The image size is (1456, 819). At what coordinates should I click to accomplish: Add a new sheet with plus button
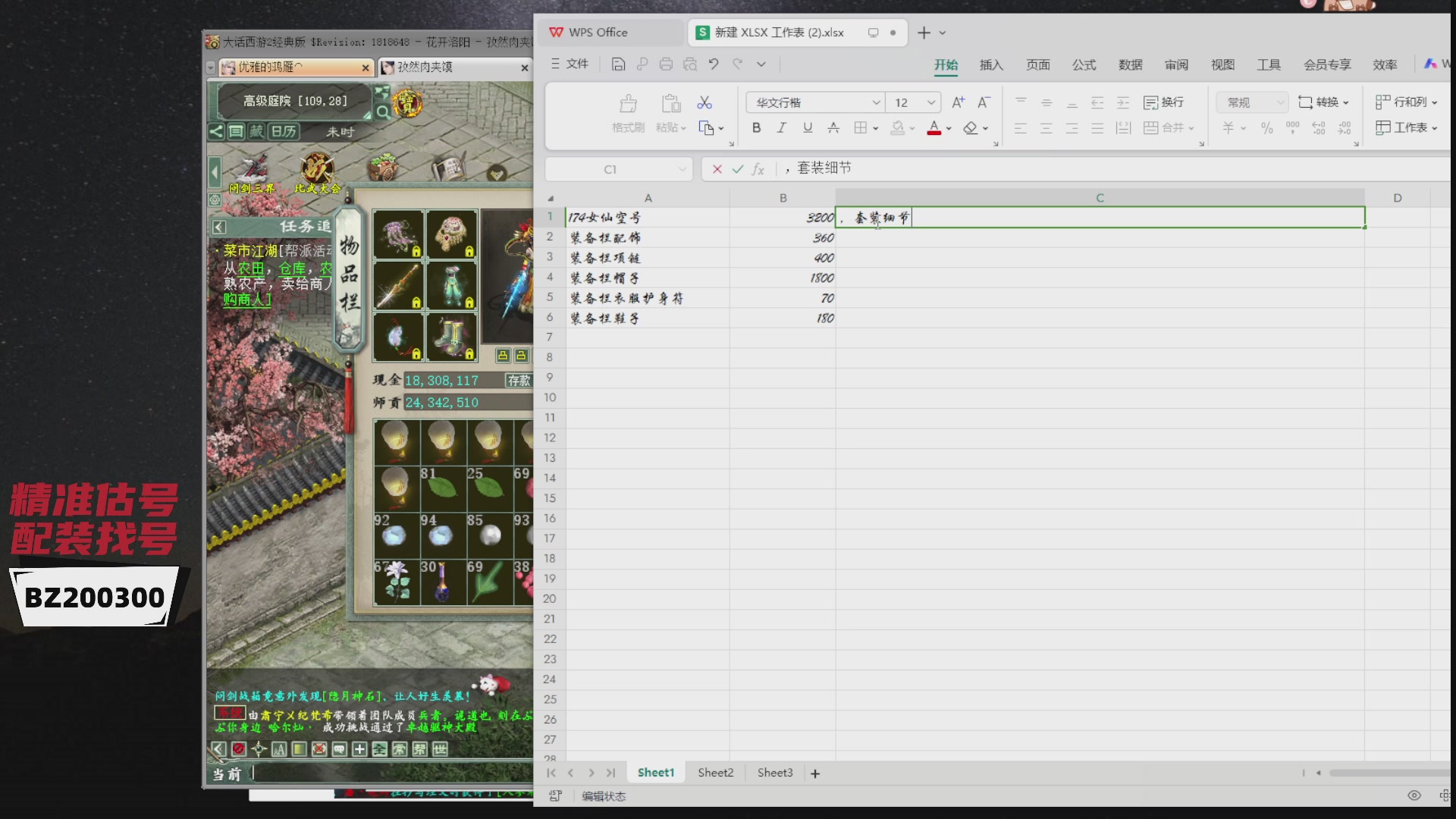tap(815, 773)
